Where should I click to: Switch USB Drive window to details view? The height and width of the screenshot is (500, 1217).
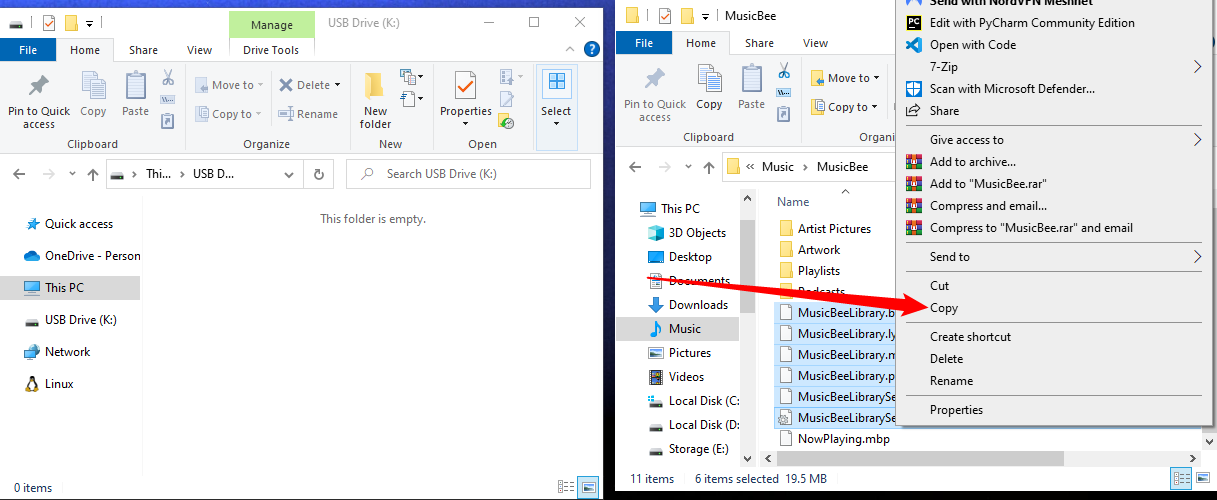[567, 488]
